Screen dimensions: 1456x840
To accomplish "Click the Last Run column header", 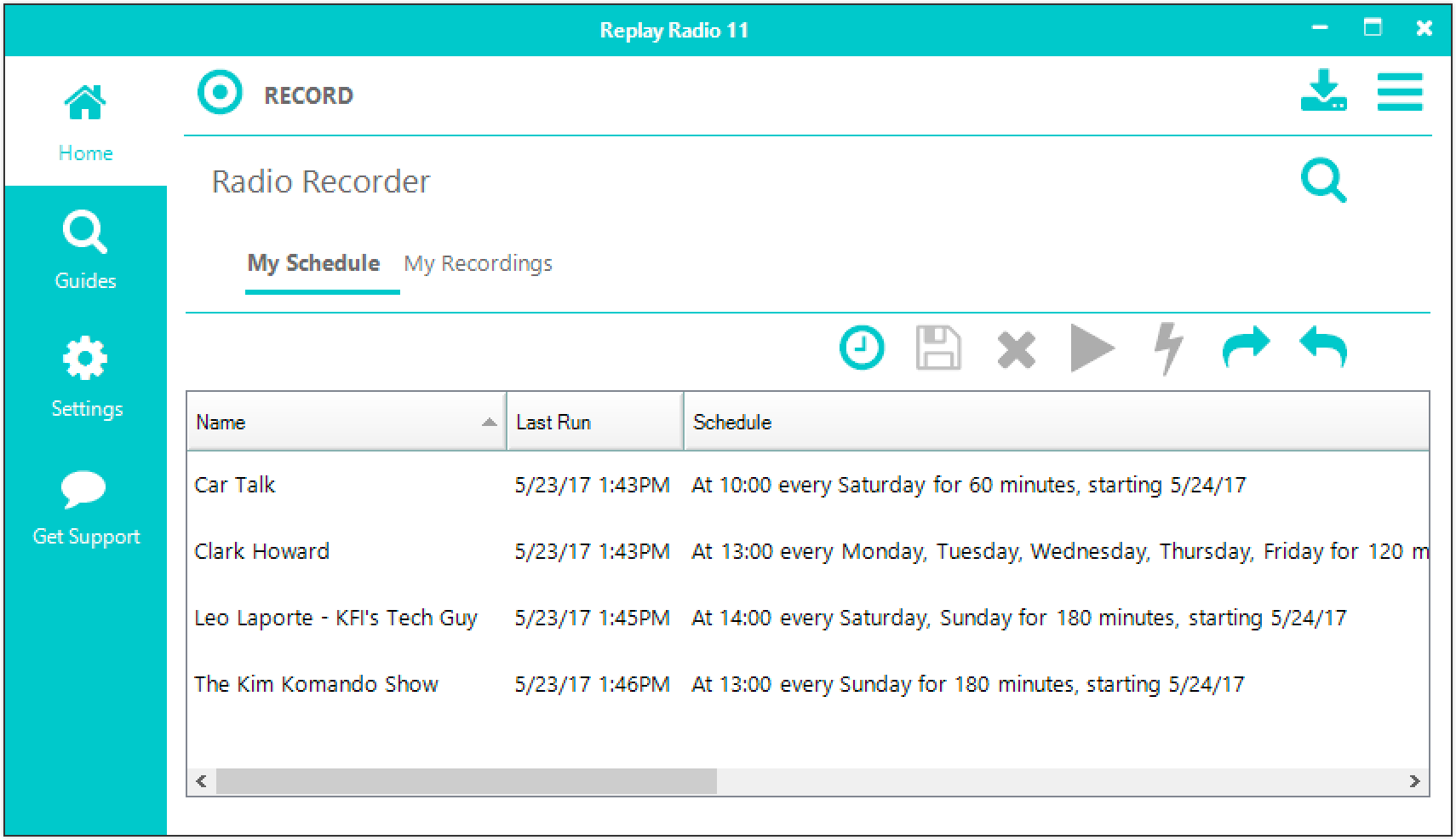I will click(x=553, y=421).
